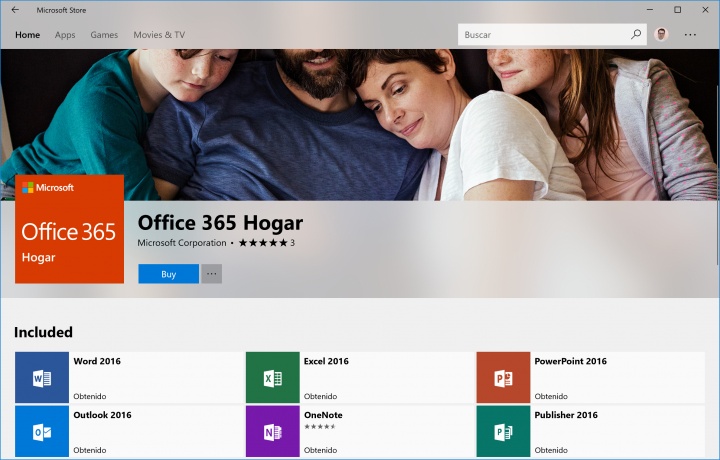The image size is (720, 460).
Task: Open the user profile avatar
Action: pos(661,34)
